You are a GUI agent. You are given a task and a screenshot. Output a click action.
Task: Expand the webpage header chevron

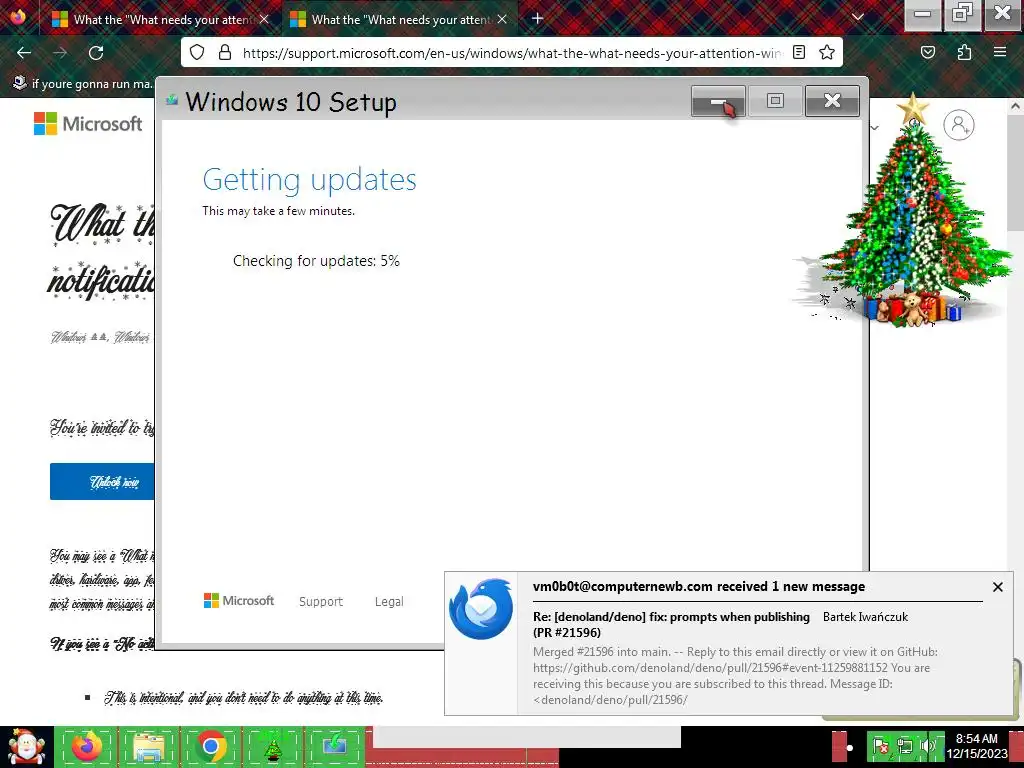pyautogui.click(x=875, y=127)
